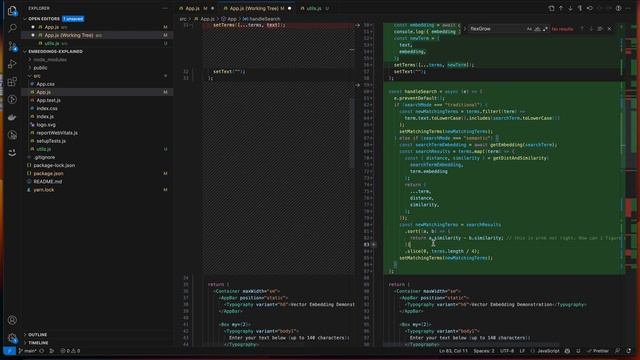Click Explorer panel more actions ellipsis
Viewport: 640px width, 360px height.
165,8
